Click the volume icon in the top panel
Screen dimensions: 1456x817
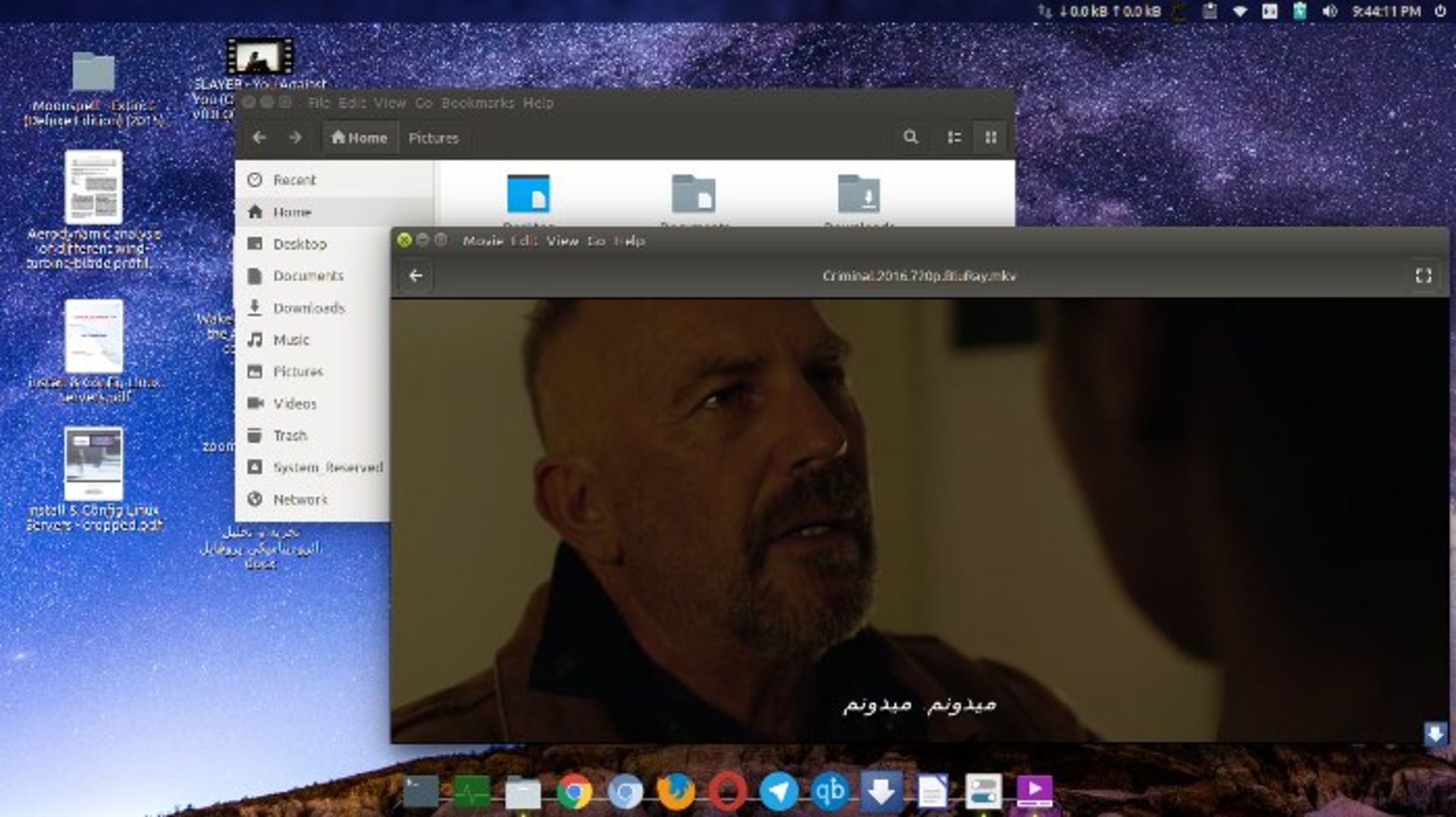[1329, 11]
